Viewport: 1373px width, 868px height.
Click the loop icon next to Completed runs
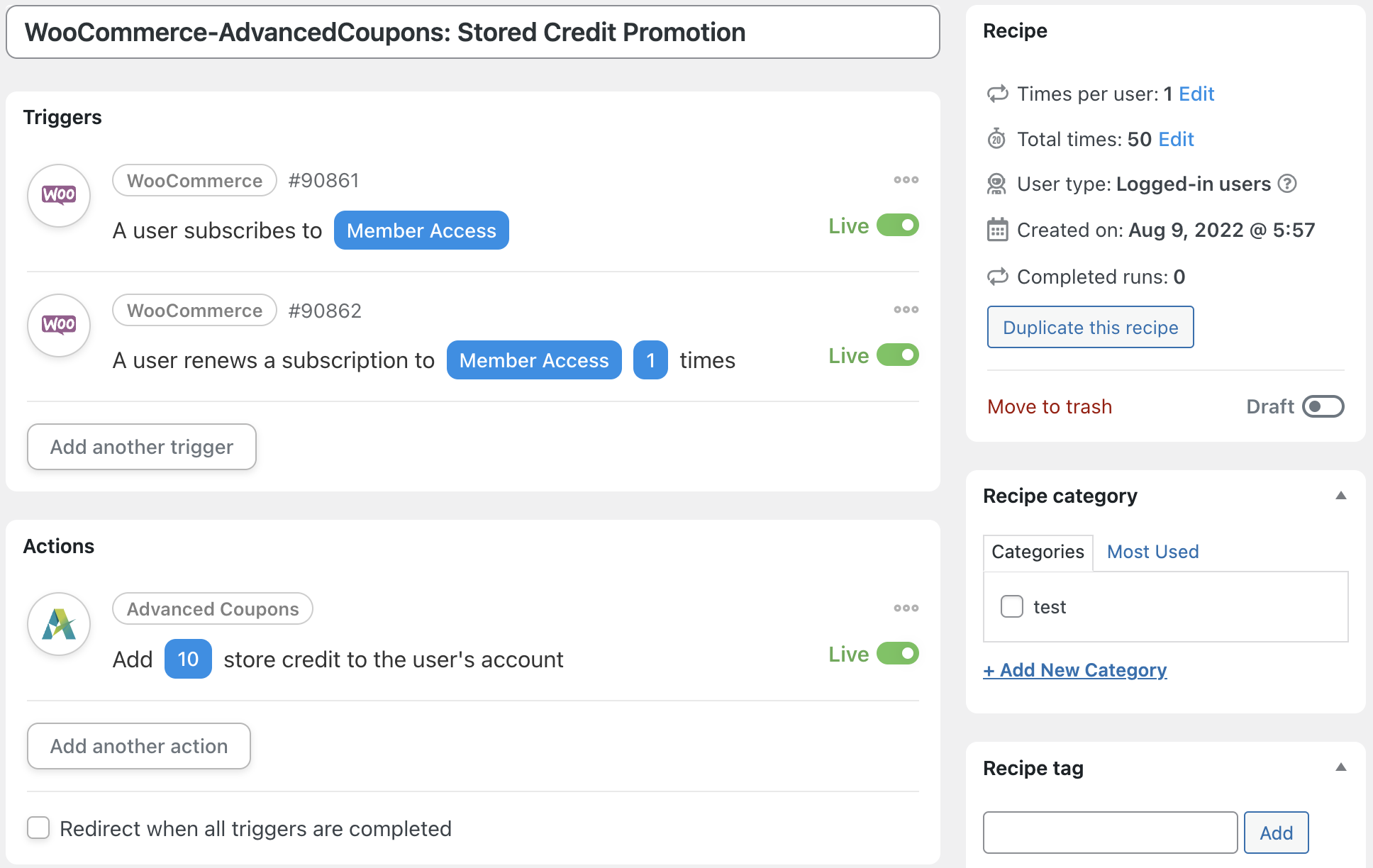998,277
